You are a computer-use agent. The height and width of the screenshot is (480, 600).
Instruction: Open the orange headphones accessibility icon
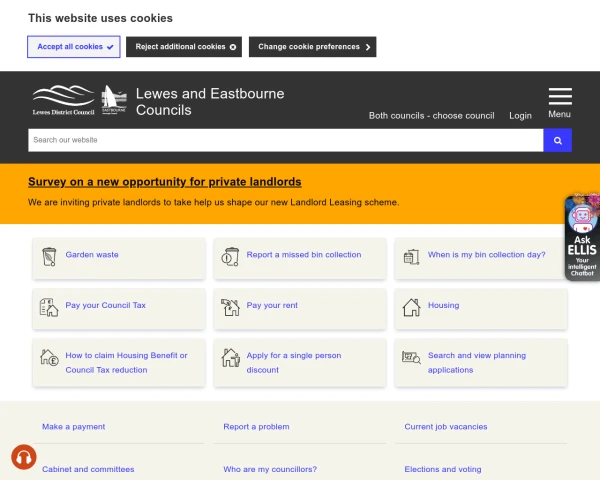coord(24,458)
